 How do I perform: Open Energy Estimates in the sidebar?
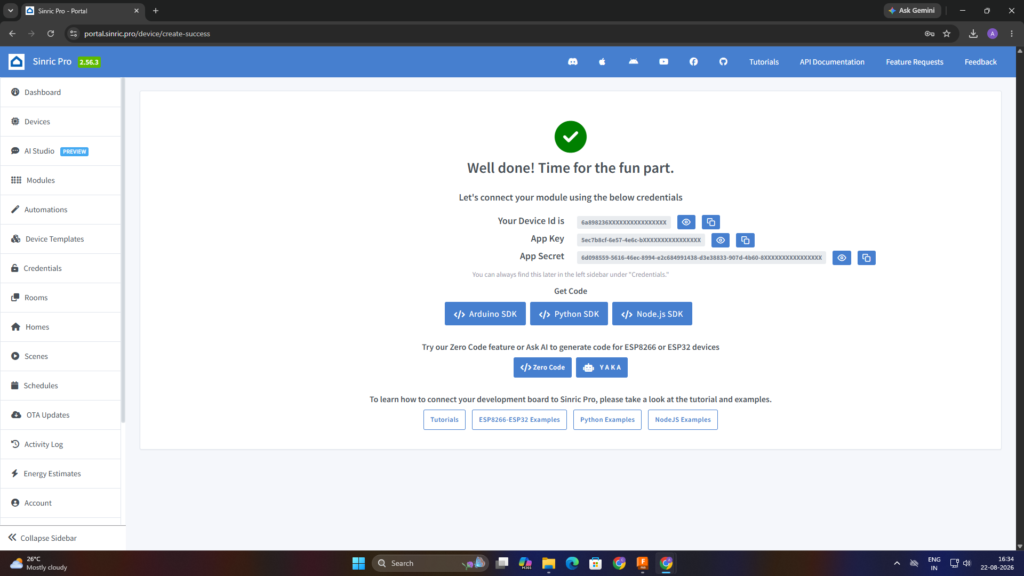point(61,474)
